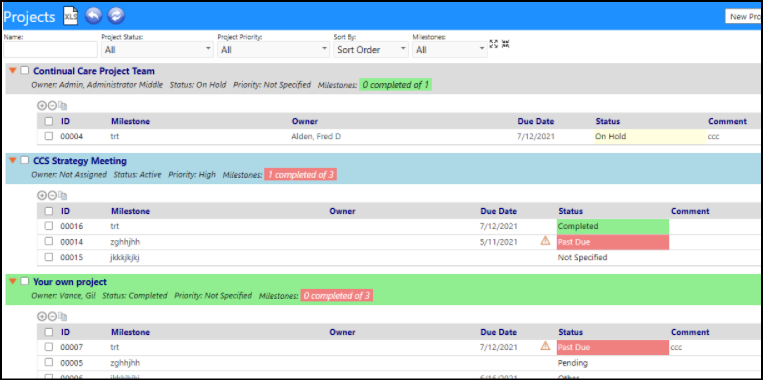
Task: Click red '1 completed of 3' badge
Action: 300,174
